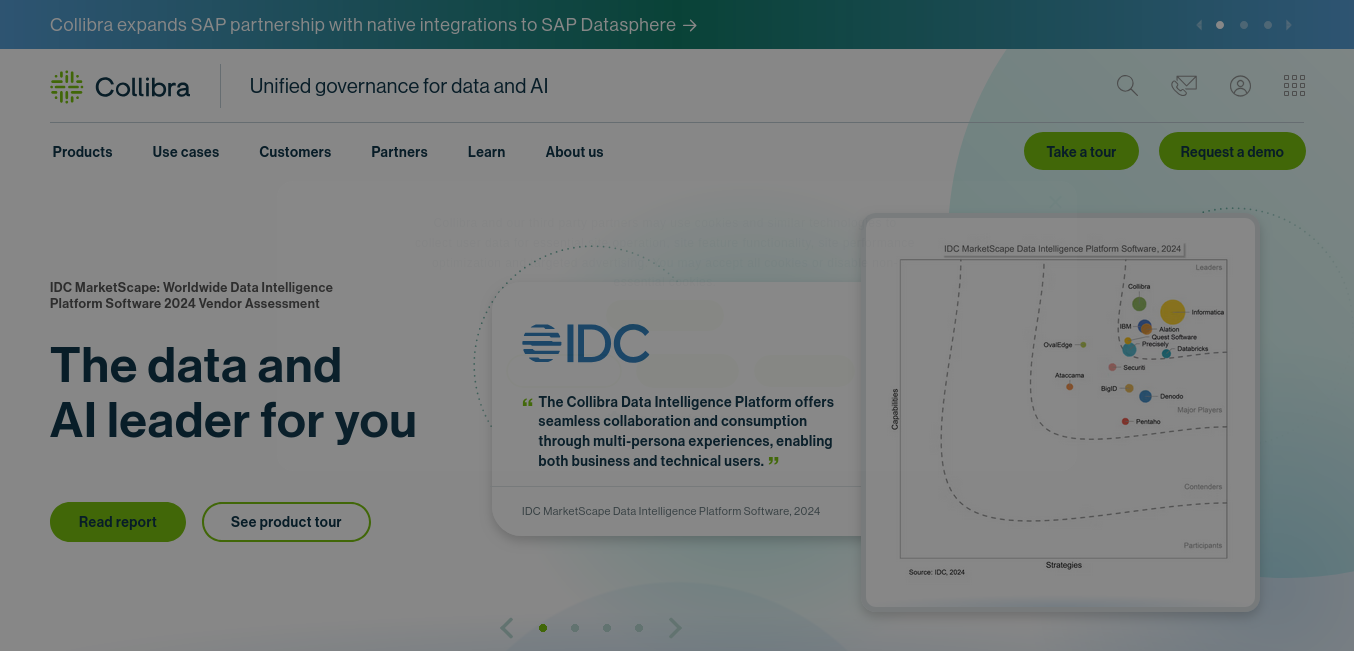This screenshot has height=651, width=1366.
Task: Open the About us menu
Action: 574,152
